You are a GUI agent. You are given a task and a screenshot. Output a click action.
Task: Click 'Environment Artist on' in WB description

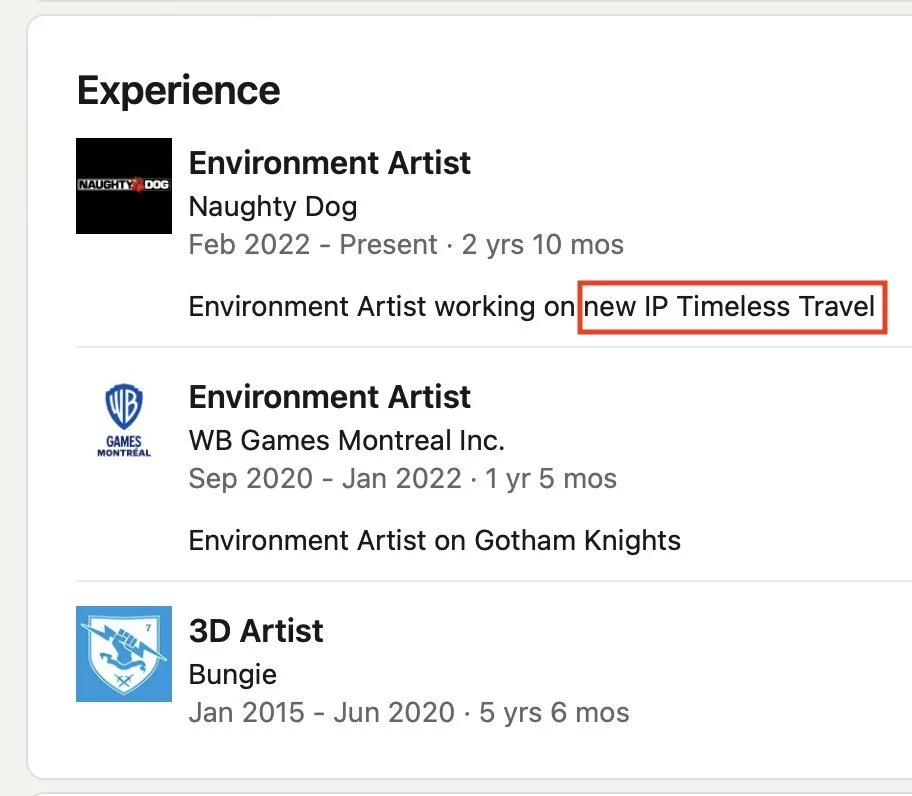[x=329, y=541]
